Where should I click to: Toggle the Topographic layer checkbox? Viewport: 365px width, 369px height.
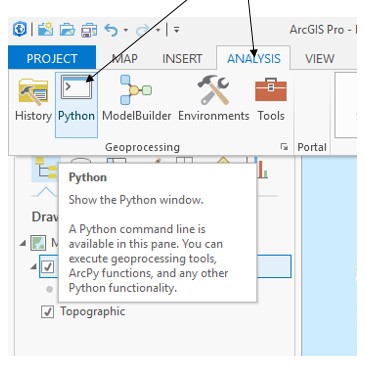[x=47, y=312]
